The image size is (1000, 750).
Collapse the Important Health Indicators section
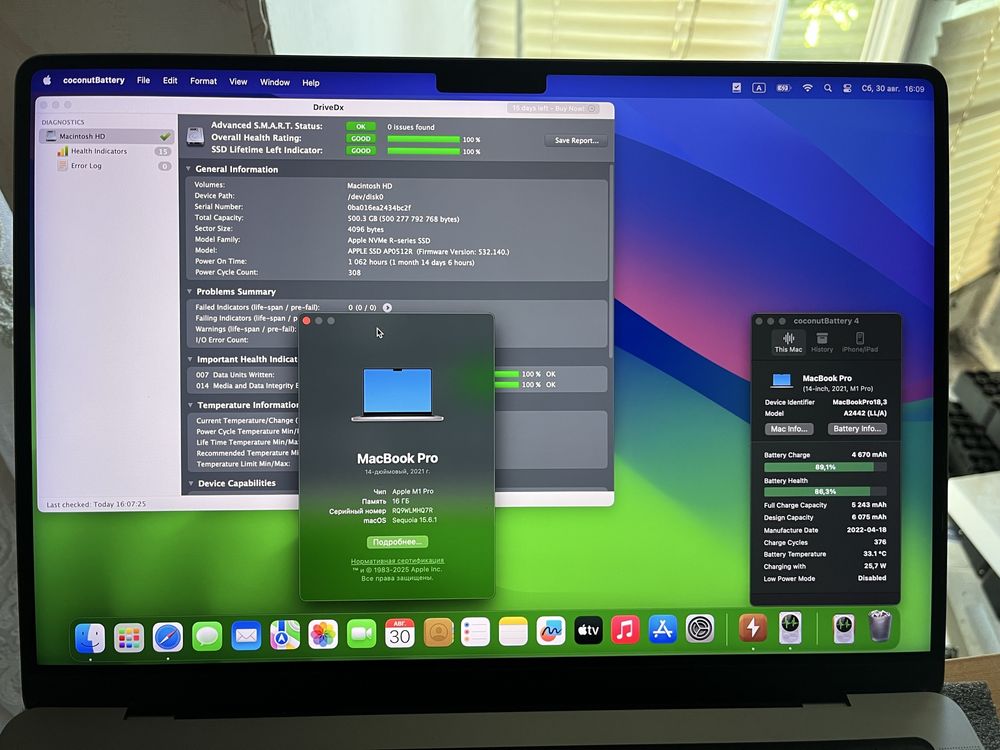click(190, 359)
